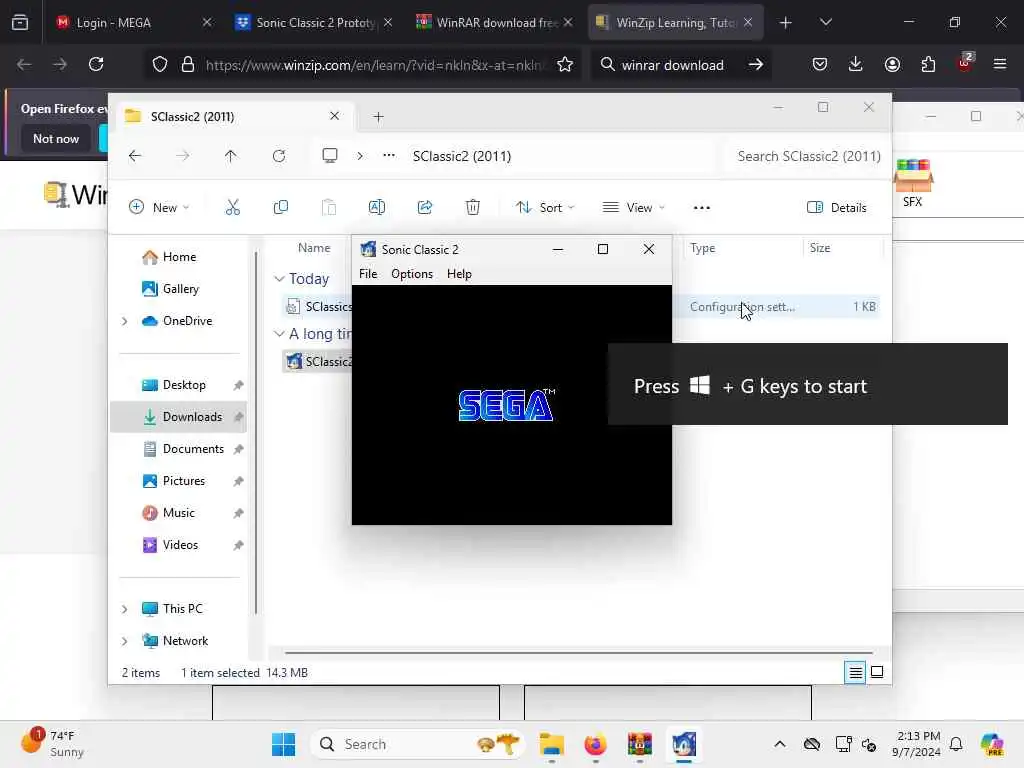Open the notifications bell in system tray

tap(956, 744)
